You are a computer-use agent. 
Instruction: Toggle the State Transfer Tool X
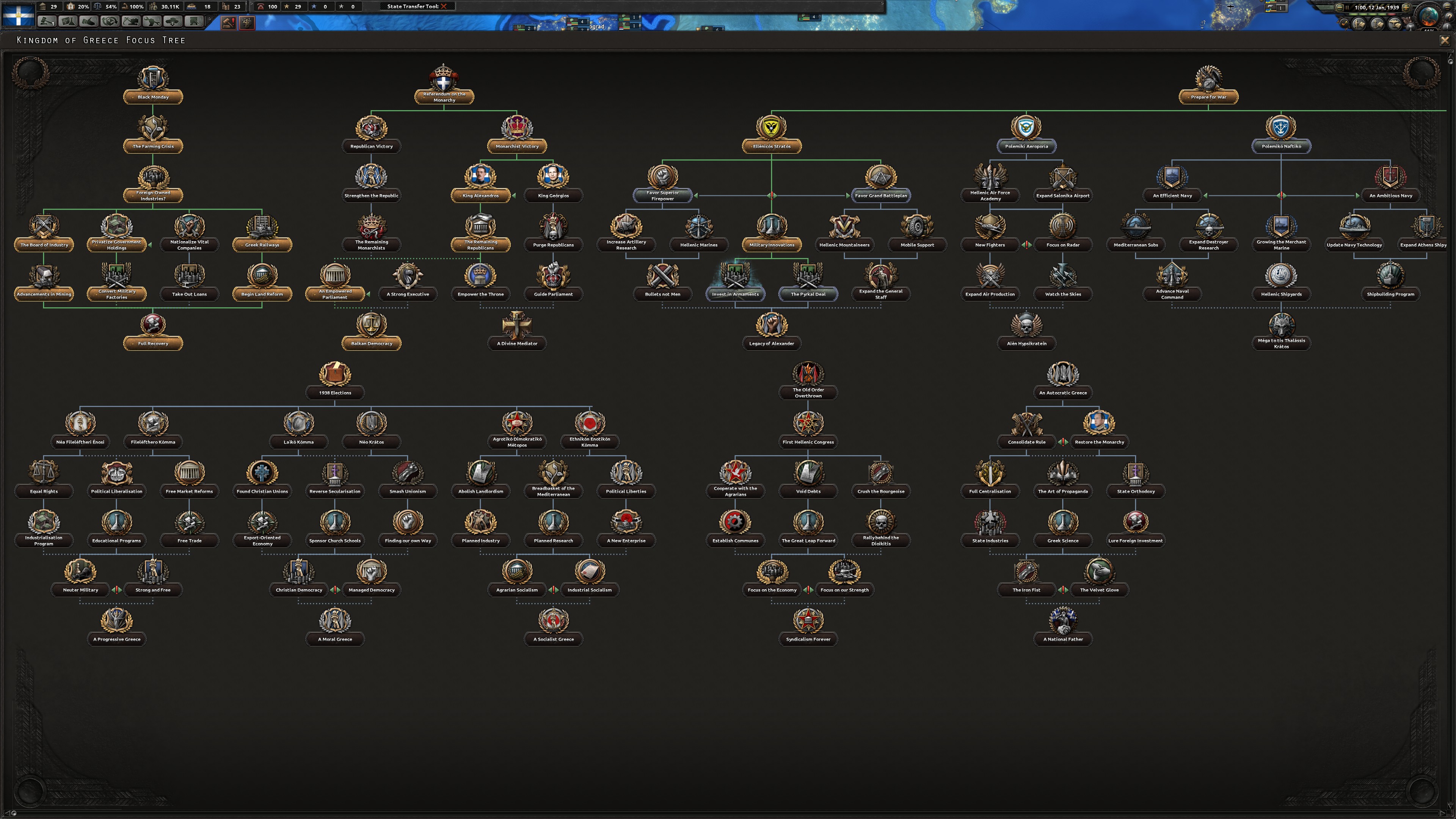tap(444, 6)
